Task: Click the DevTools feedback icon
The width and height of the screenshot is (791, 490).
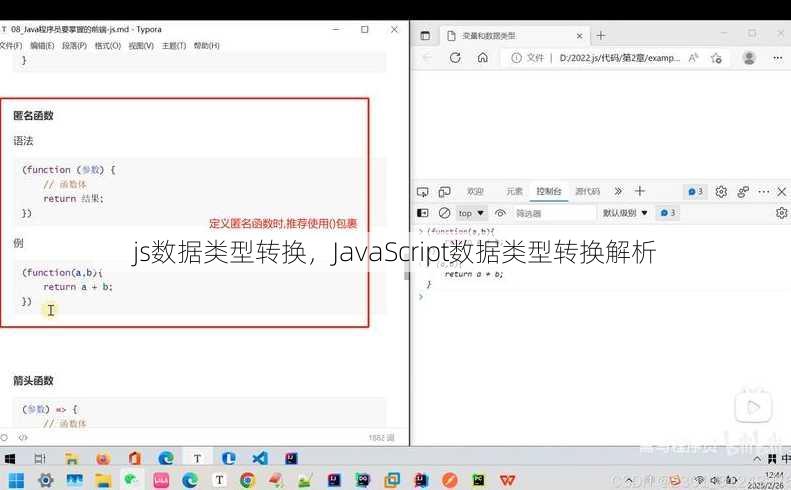Action: 743,192
